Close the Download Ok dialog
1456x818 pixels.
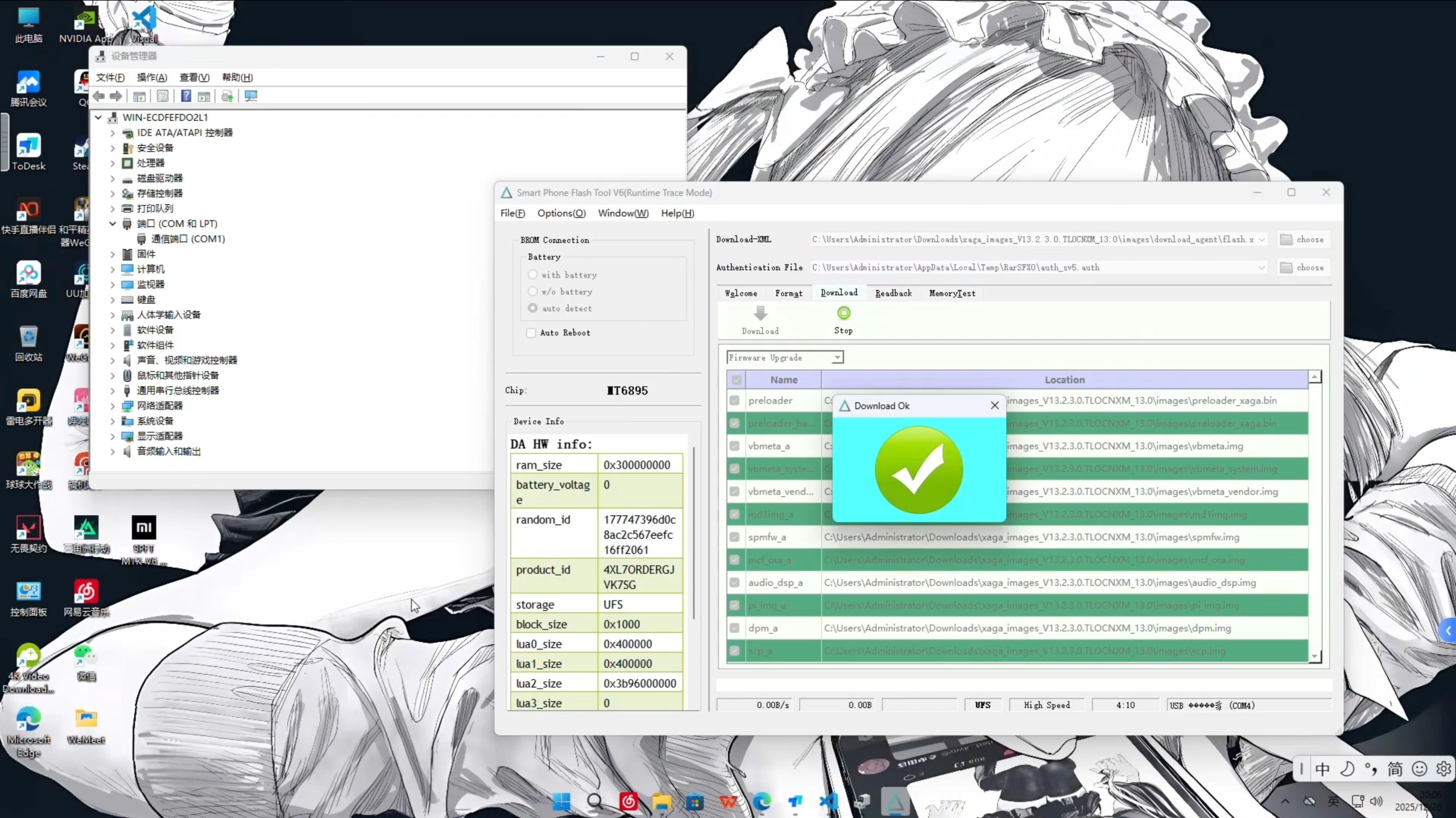click(994, 405)
